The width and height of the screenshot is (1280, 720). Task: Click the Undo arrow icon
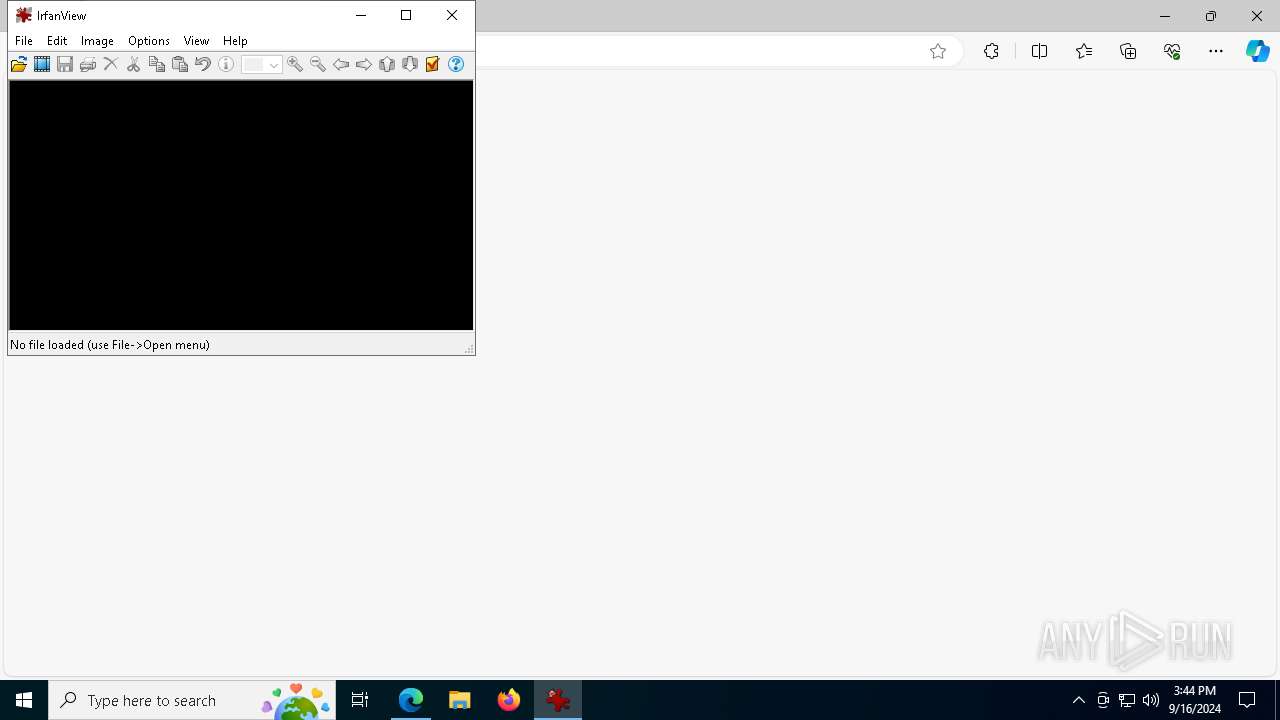pyautogui.click(x=203, y=64)
